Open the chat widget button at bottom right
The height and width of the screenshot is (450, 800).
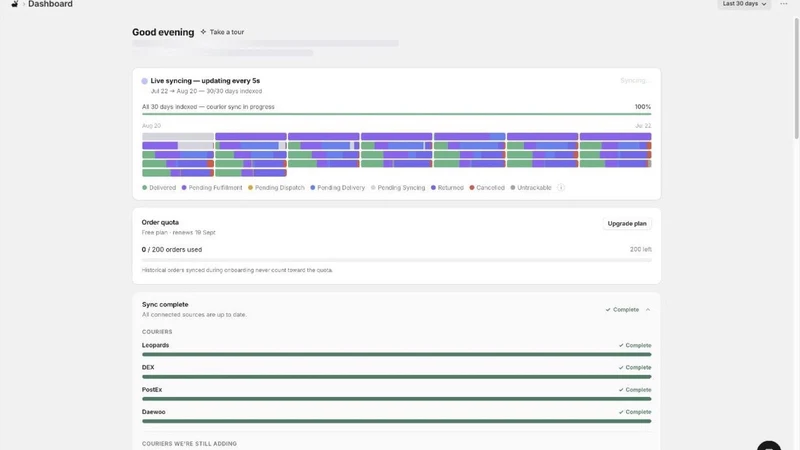[769, 445]
